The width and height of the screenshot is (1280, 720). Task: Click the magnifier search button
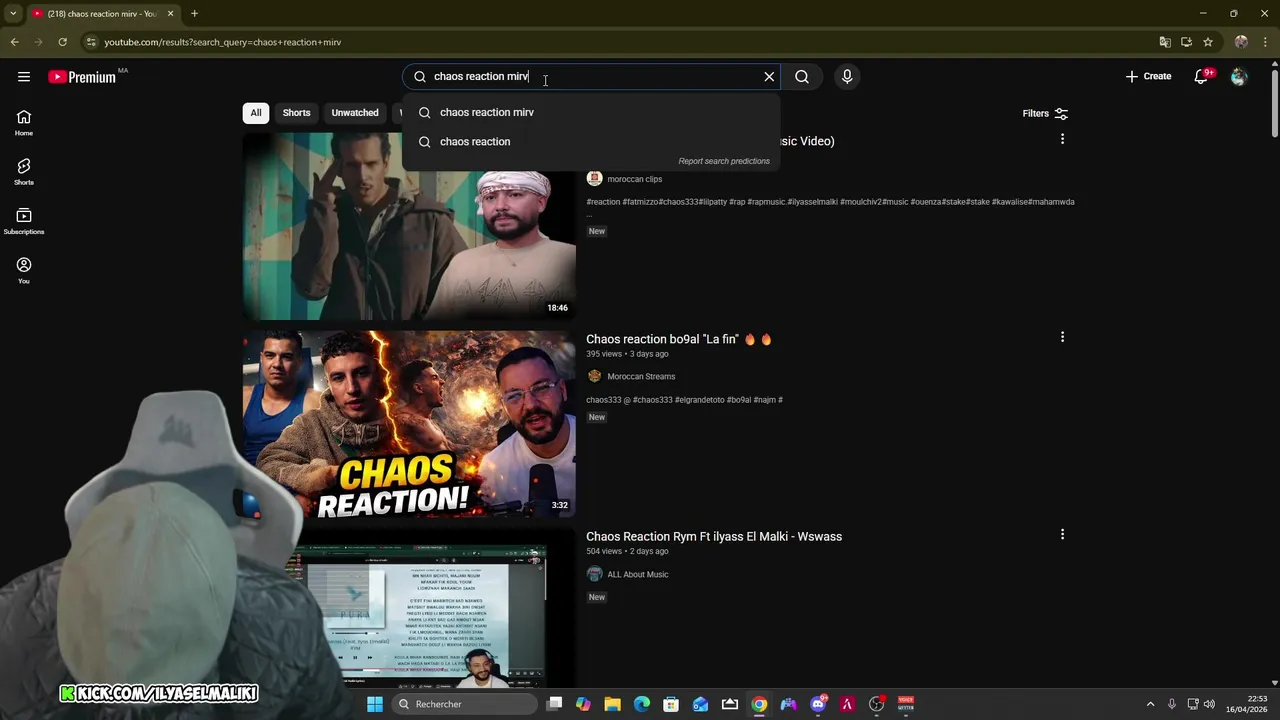point(802,77)
